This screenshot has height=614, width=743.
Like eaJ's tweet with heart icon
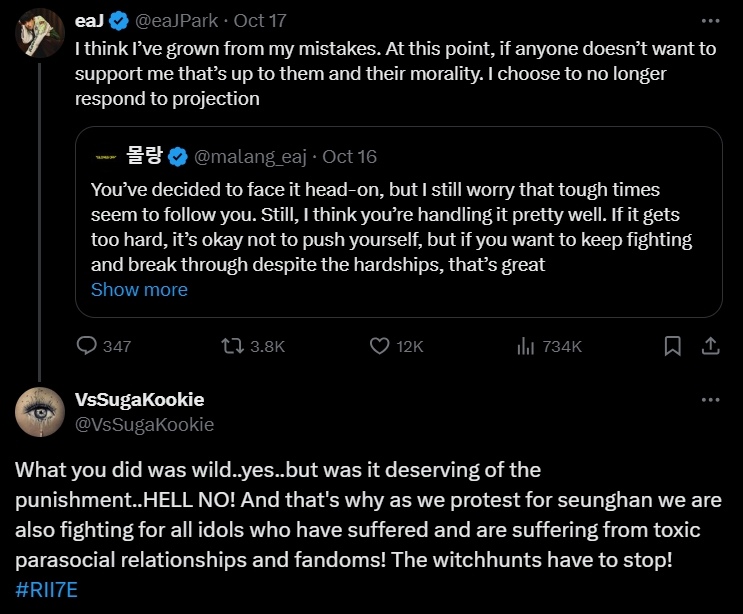(x=379, y=346)
